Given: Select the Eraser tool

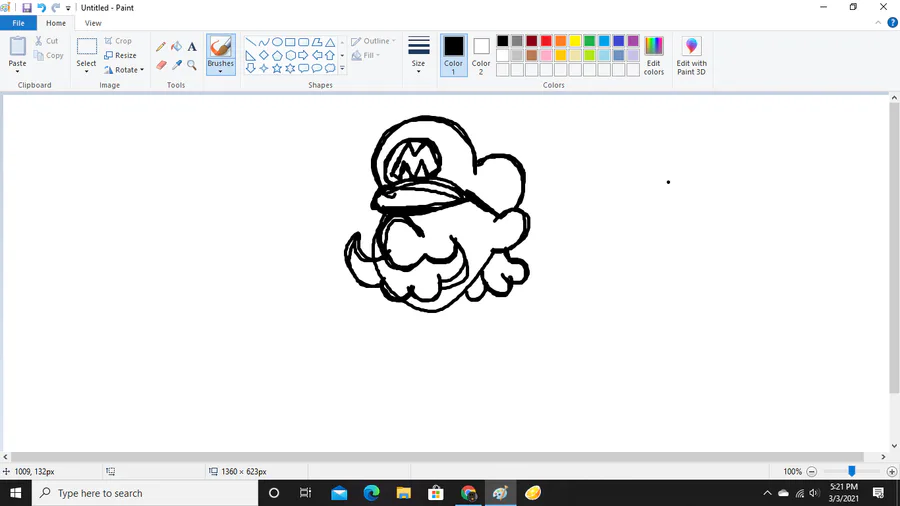Looking at the screenshot, I should coord(161,65).
